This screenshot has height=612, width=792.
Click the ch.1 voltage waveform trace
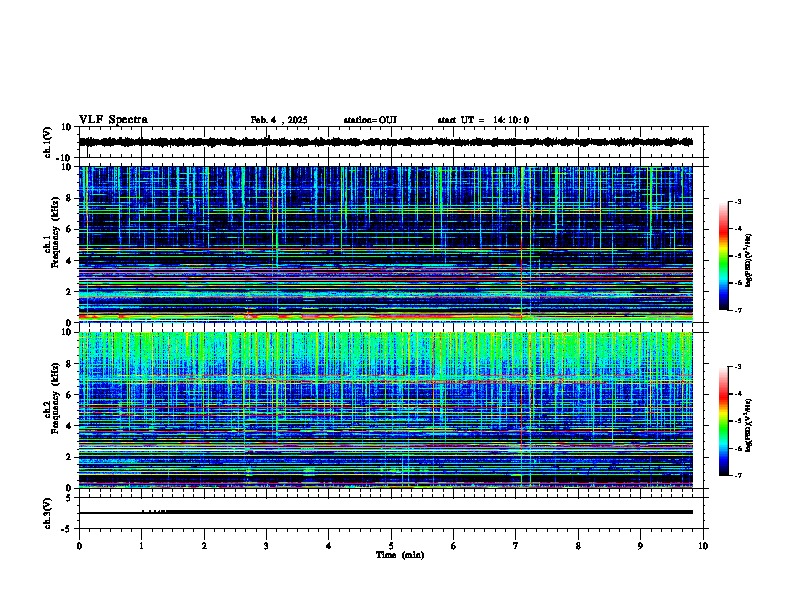385,142
